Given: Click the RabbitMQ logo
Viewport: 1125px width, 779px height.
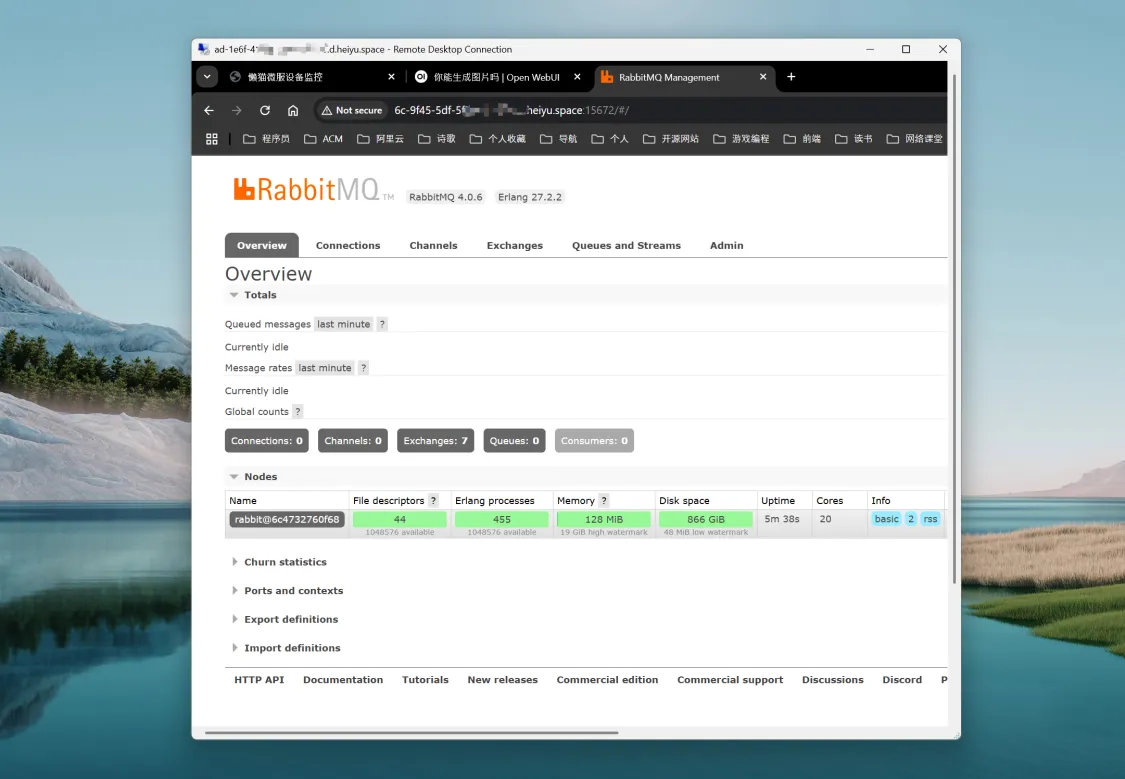Looking at the screenshot, I should click(314, 189).
